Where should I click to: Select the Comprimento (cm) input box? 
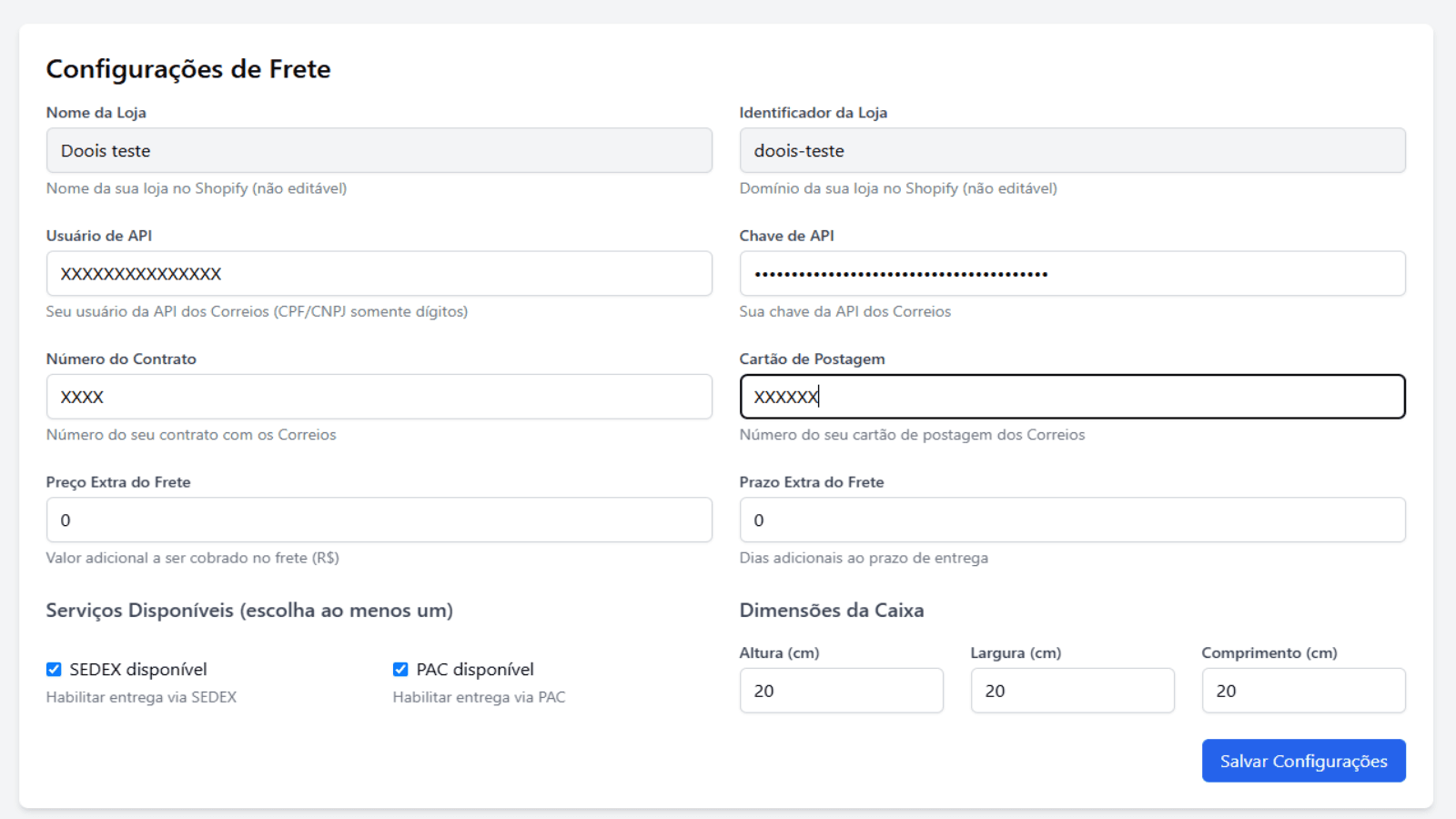[x=1303, y=691]
